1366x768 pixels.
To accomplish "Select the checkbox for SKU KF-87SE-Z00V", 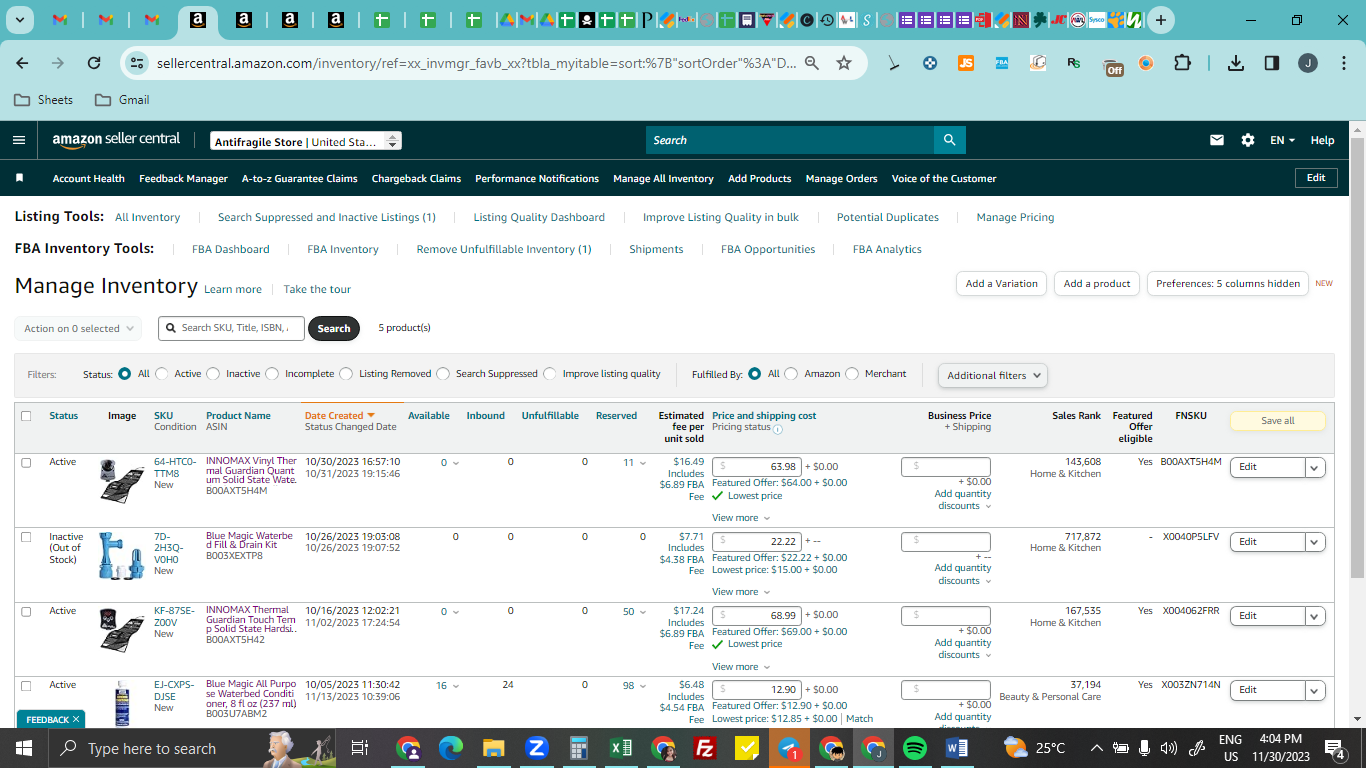I will [26, 611].
